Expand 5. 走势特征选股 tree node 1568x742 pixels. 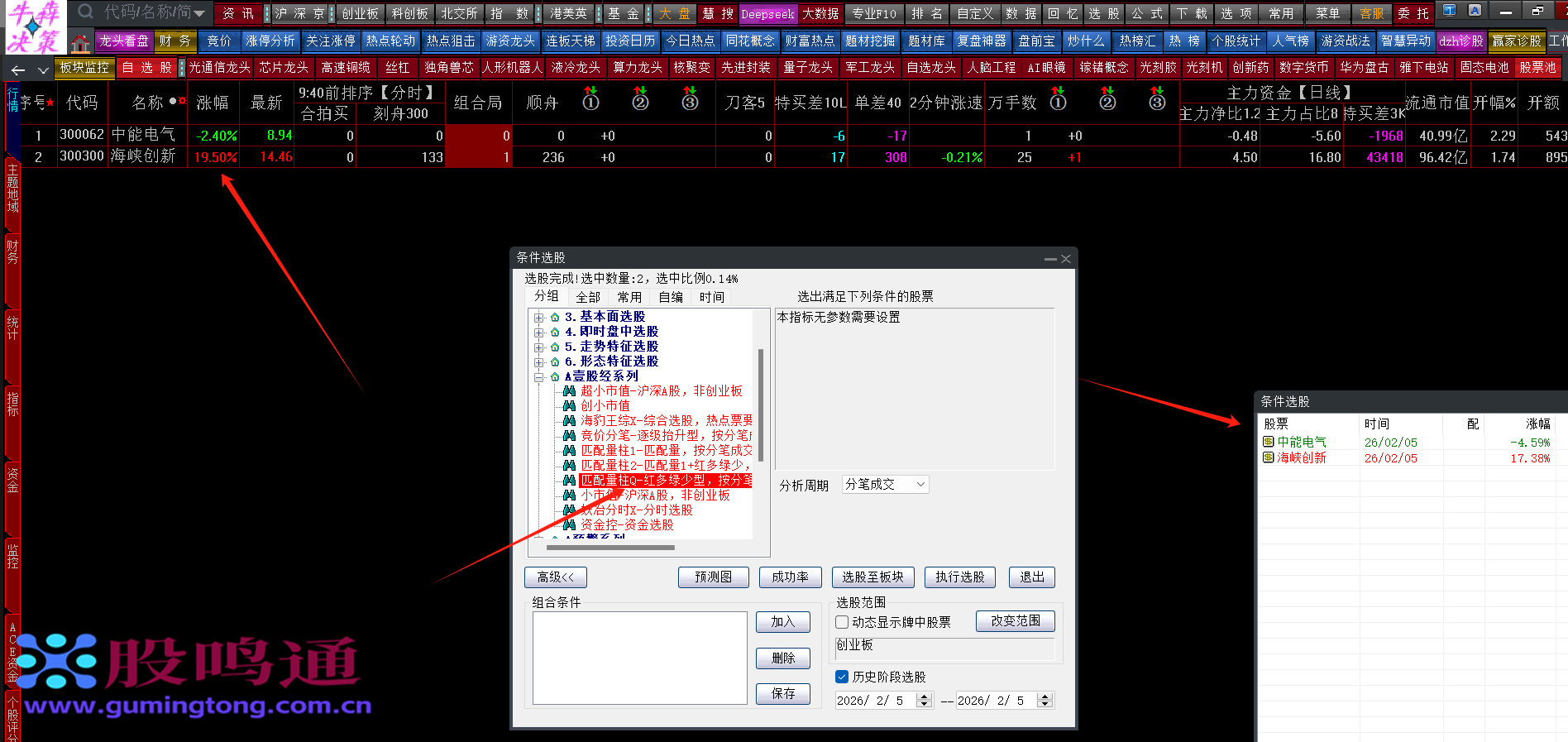pyautogui.click(x=539, y=347)
